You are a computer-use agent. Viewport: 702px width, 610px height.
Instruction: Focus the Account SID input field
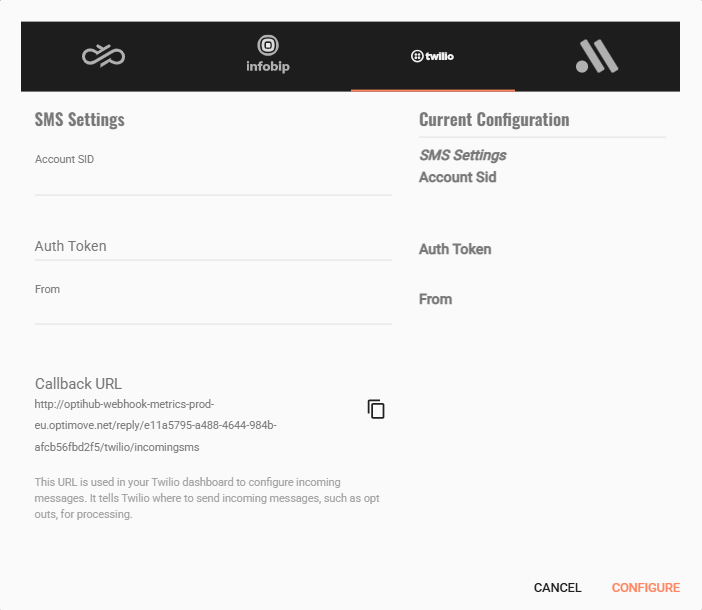tap(213, 183)
